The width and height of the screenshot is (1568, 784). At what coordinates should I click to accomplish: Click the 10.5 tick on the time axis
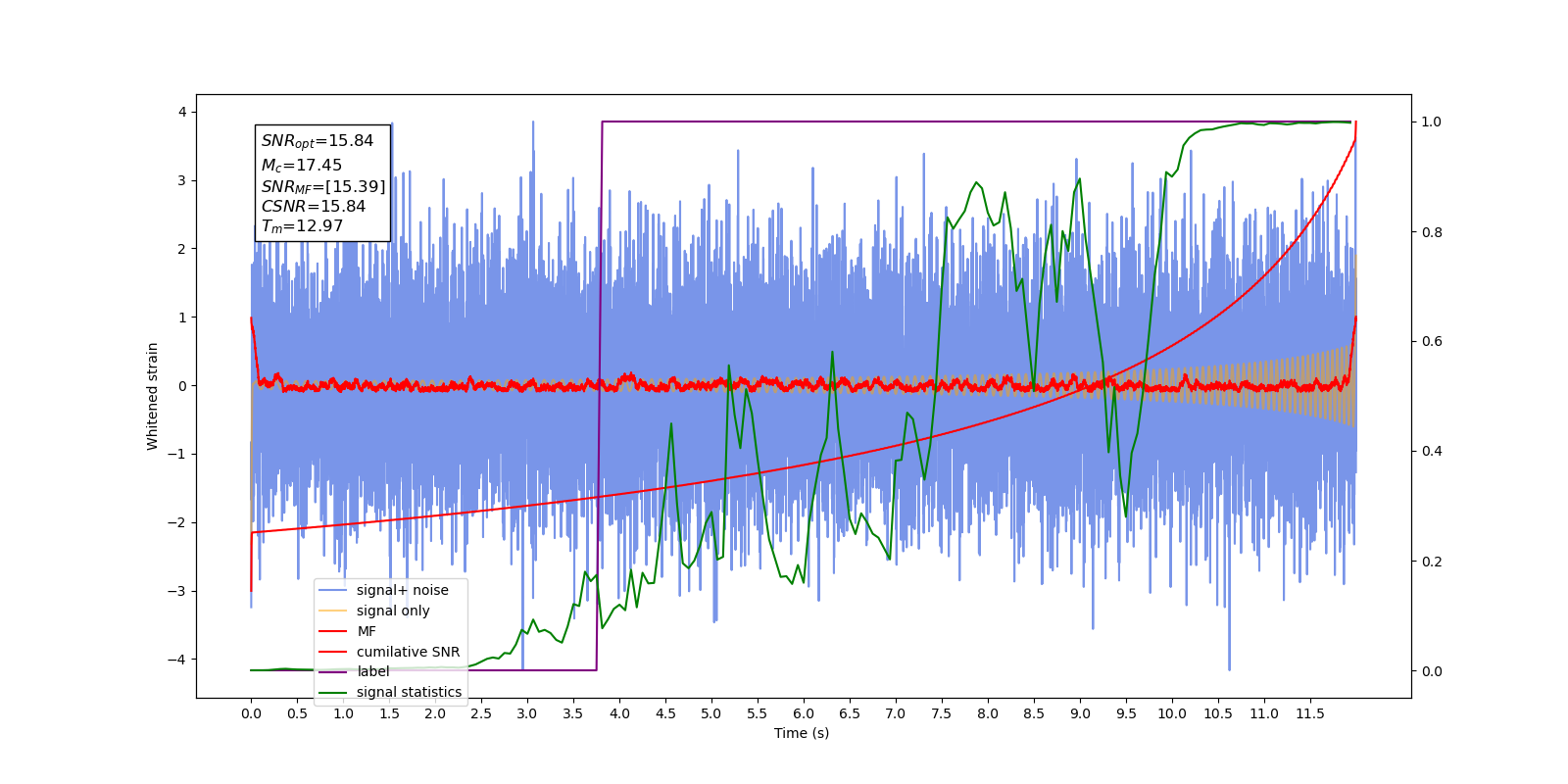pyautogui.click(x=1218, y=713)
